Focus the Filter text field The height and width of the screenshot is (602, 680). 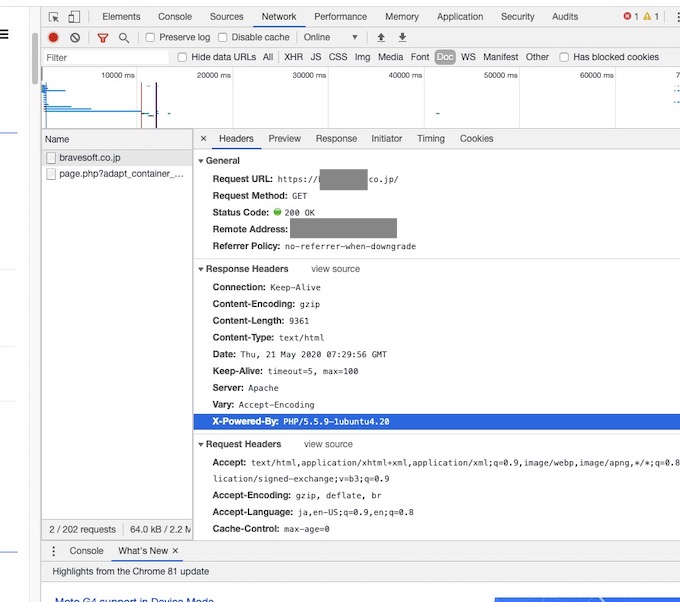point(105,57)
